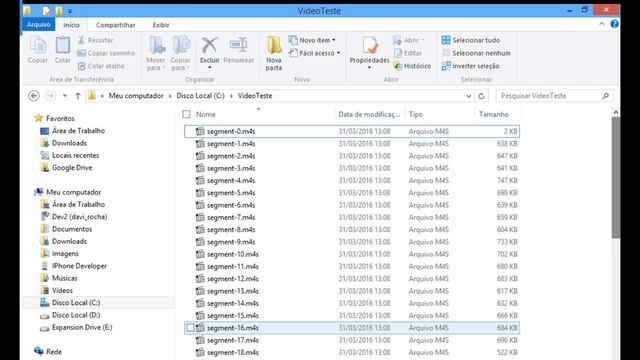The width and height of the screenshot is (640, 360).
Task: Open iPhone Developer in navigation pane
Action: (x=79, y=266)
